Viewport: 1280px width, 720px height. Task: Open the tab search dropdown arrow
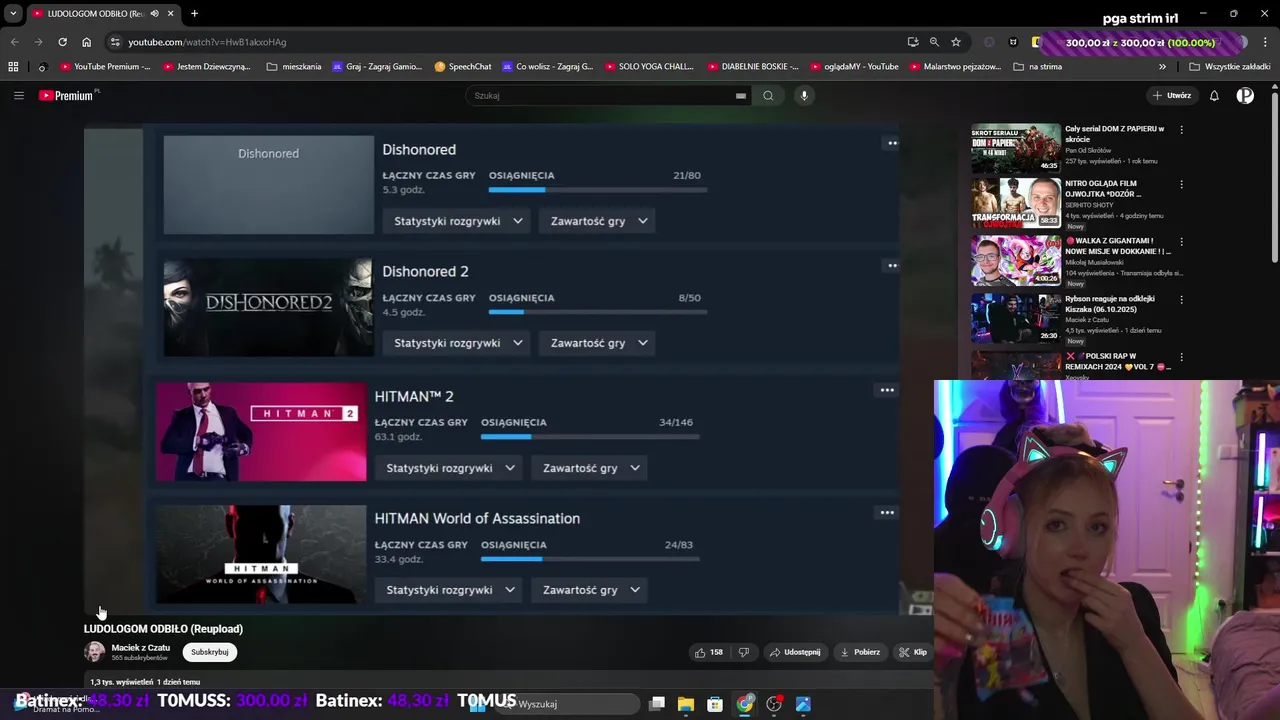[13, 14]
